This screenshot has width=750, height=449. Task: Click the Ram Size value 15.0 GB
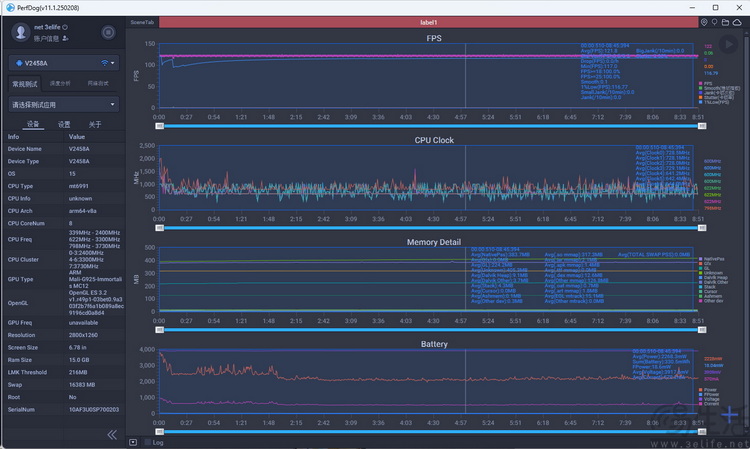79,360
